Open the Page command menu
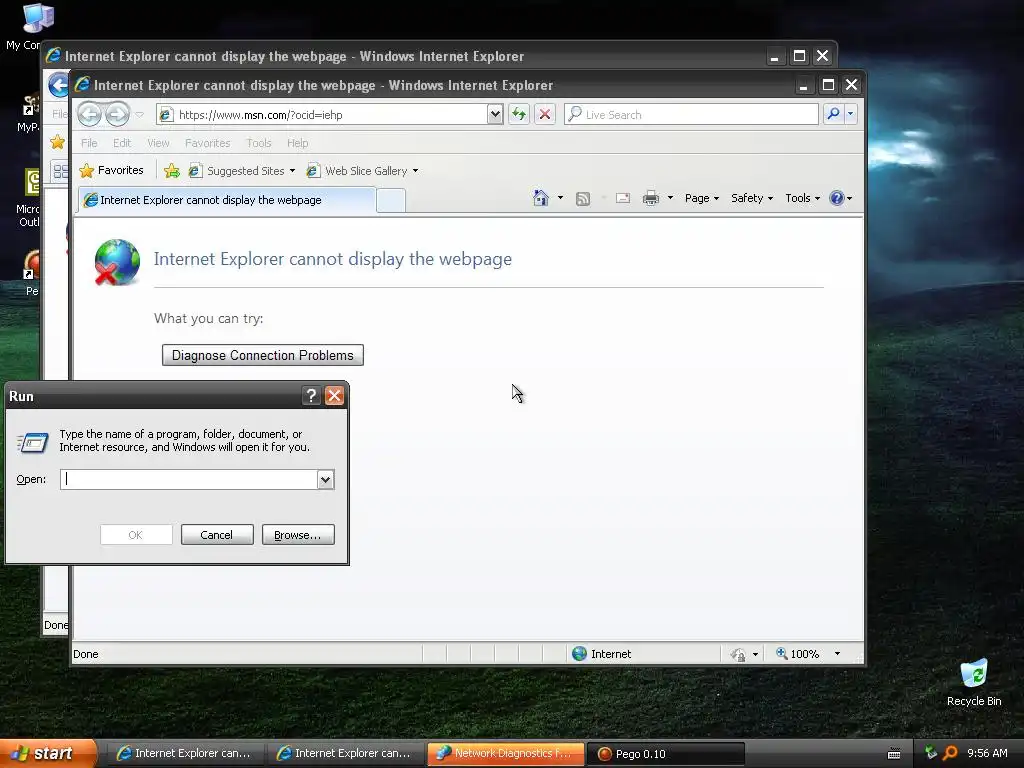The height and width of the screenshot is (768, 1024). pos(701,198)
